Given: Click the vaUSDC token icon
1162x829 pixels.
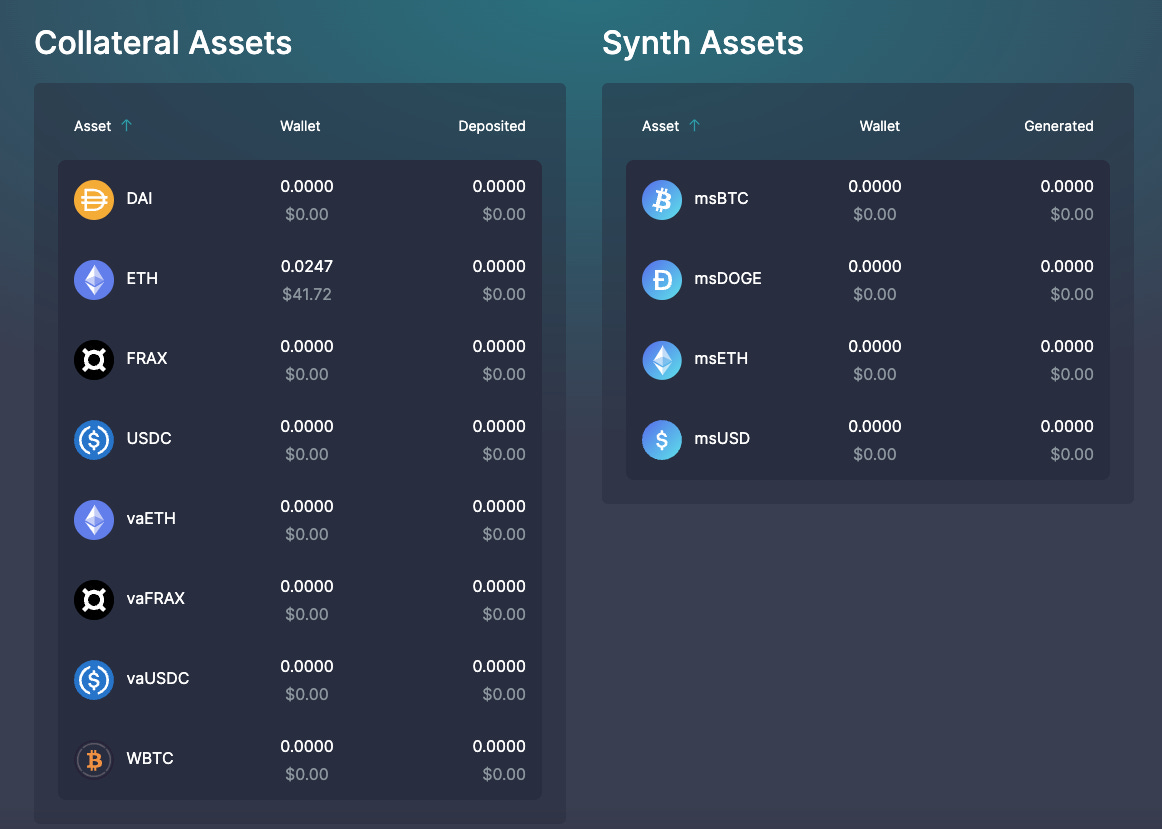Looking at the screenshot, I should (x=94, y=680).
